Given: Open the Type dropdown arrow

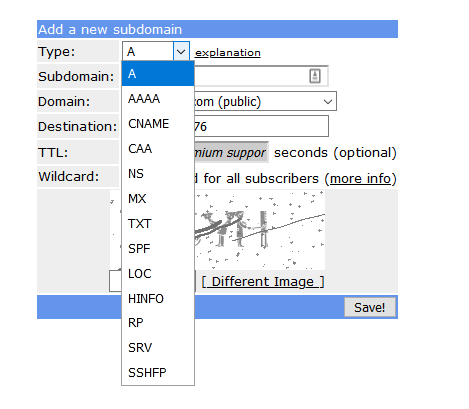Looking at the screenshot, I should tap(181, 52).
